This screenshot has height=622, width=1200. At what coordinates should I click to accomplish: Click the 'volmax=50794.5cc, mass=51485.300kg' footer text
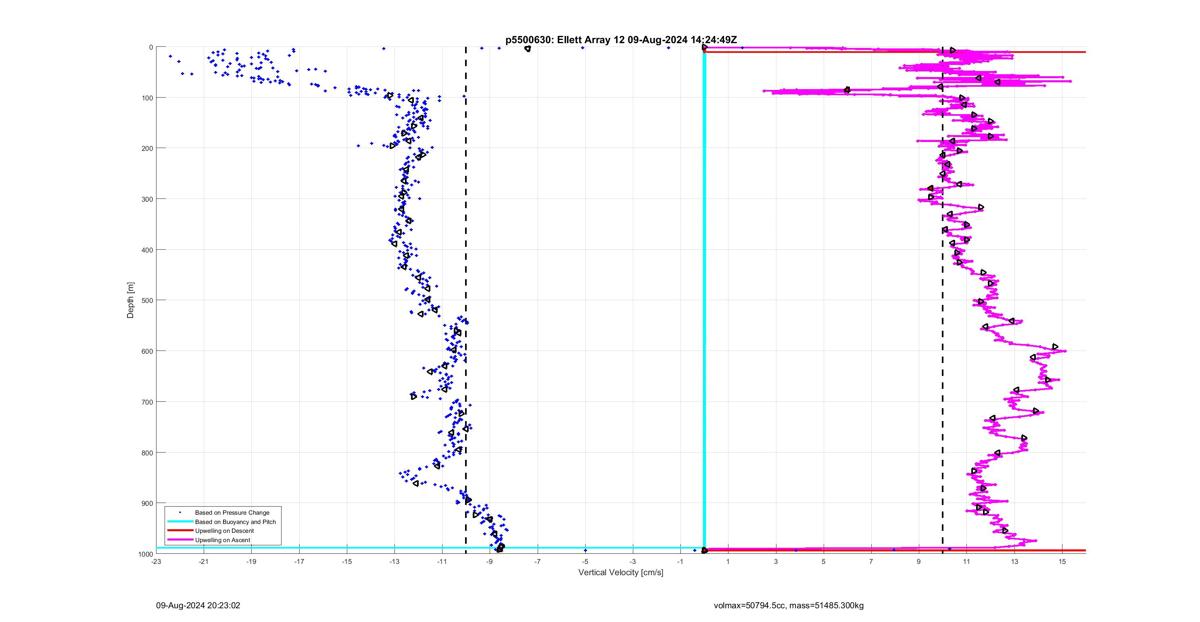[x=789, y=605]
